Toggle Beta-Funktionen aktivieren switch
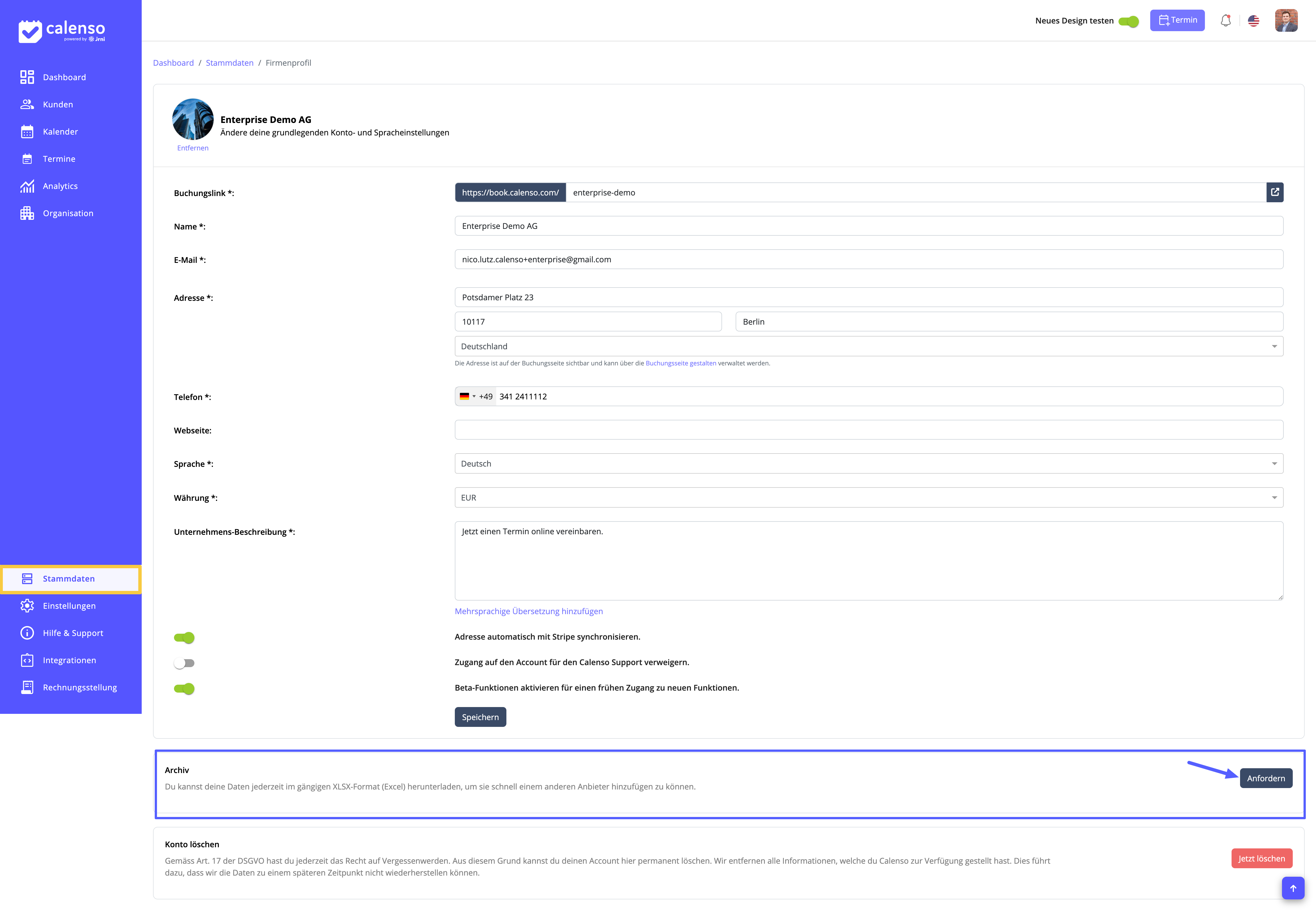Image resolution: width=1316 pixels, height=911 pixels. click(x=184, y=689)
